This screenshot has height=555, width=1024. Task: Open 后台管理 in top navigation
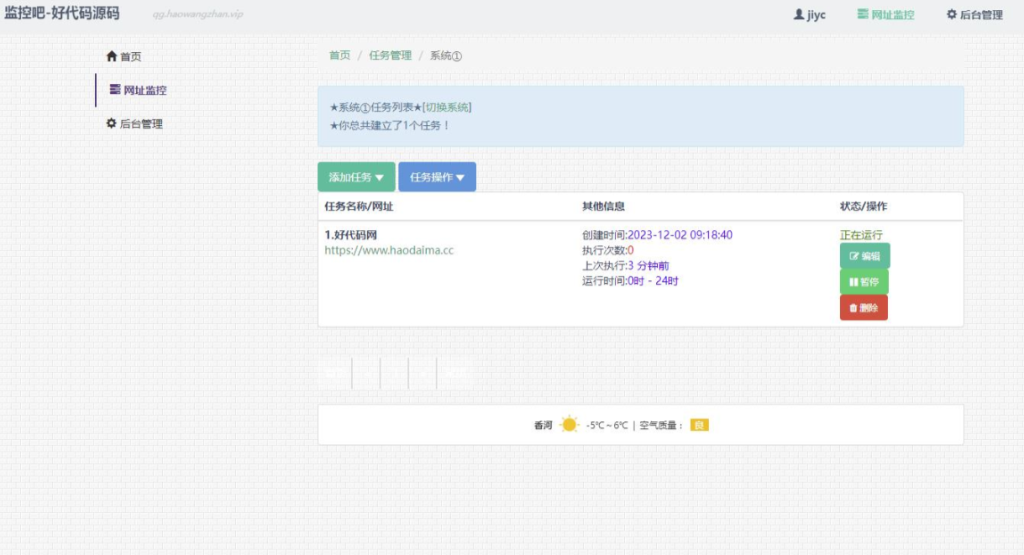pyautogui.click(x=974, y=14)
